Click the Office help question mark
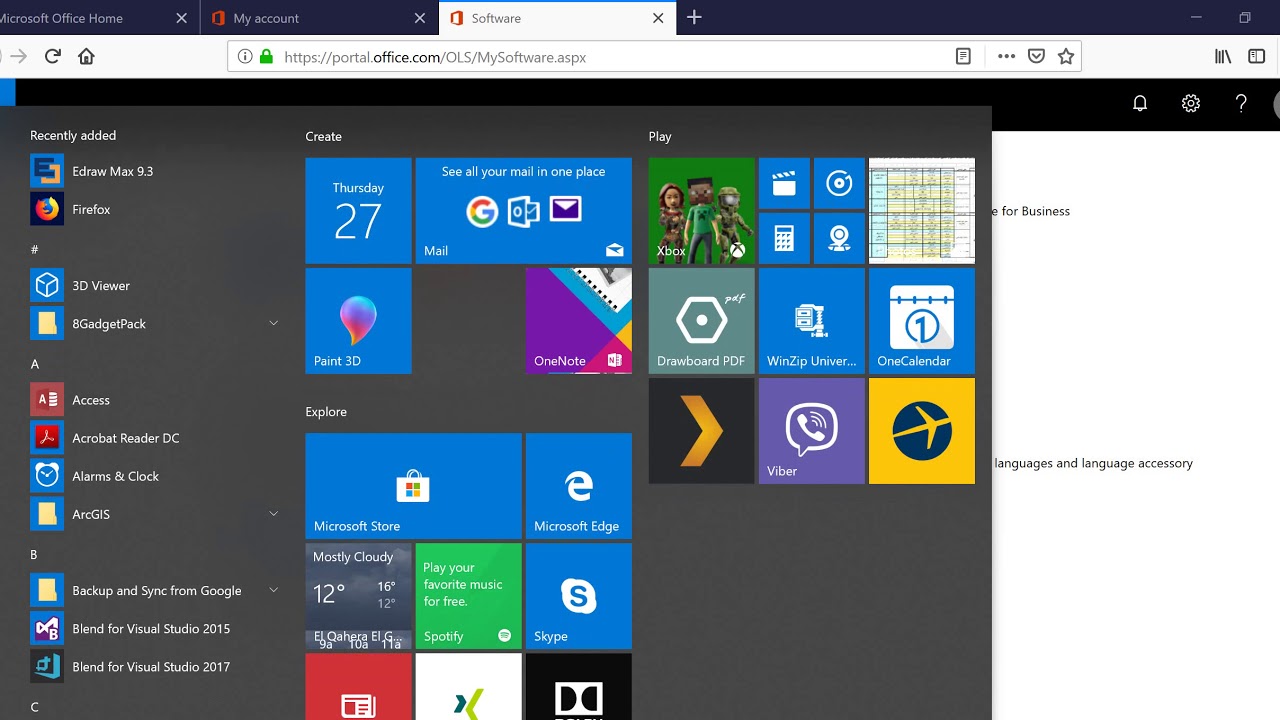Screen dimensions: 1280x720 tap(1241, 103)
